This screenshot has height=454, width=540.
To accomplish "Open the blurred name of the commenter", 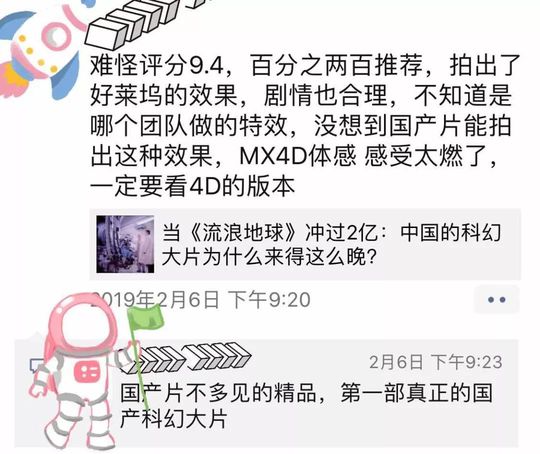I will point(185,358).
